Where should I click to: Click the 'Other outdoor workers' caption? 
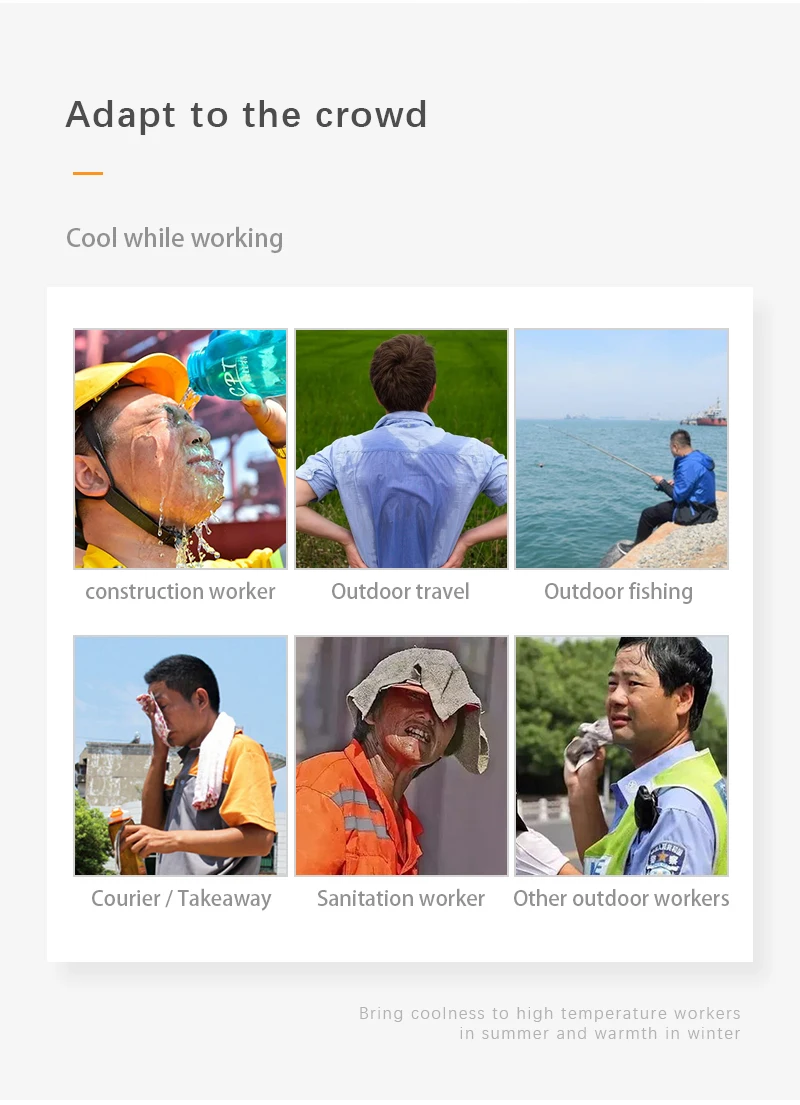621,899
